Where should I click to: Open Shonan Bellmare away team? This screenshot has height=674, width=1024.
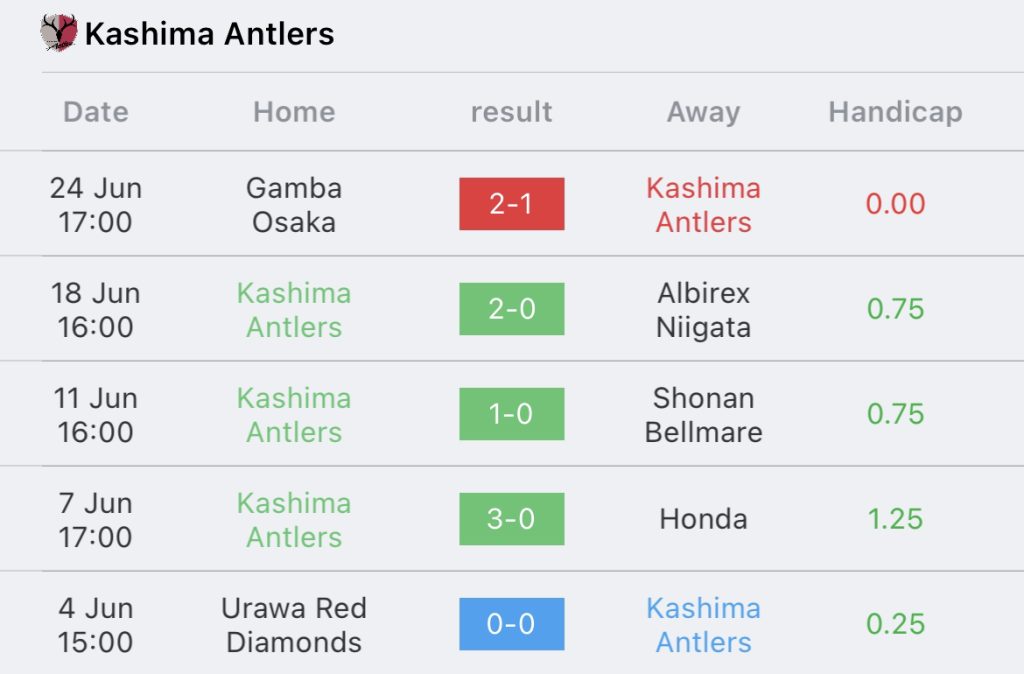703,415
